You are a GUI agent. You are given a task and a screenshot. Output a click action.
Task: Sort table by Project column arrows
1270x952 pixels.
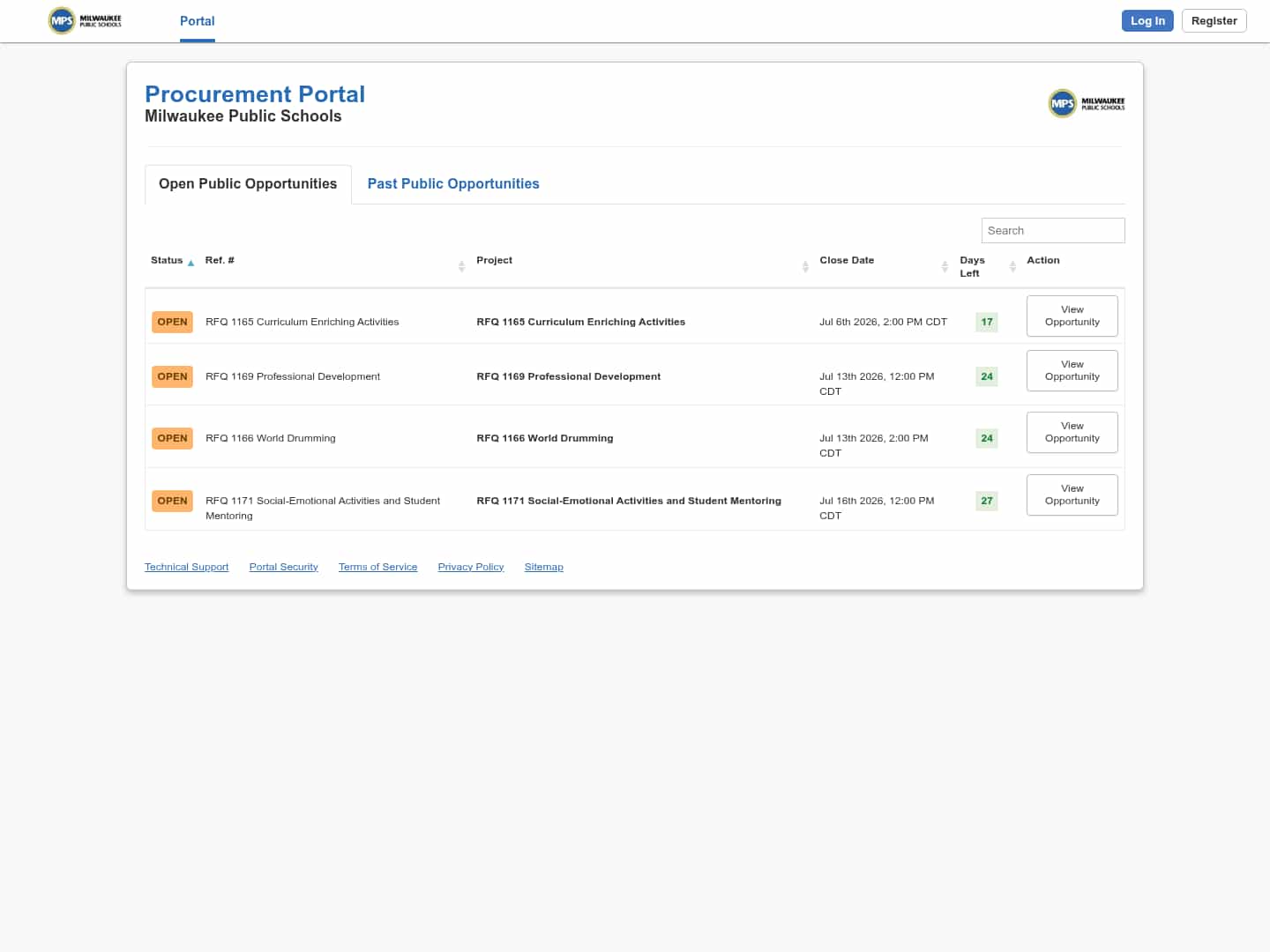point(805,266)
